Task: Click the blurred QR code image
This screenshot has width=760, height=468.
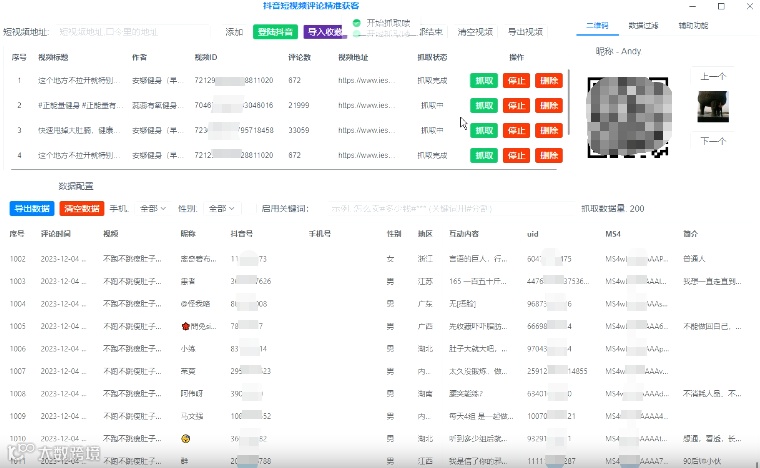Action: pyautogui.click(x=628, y=117)
